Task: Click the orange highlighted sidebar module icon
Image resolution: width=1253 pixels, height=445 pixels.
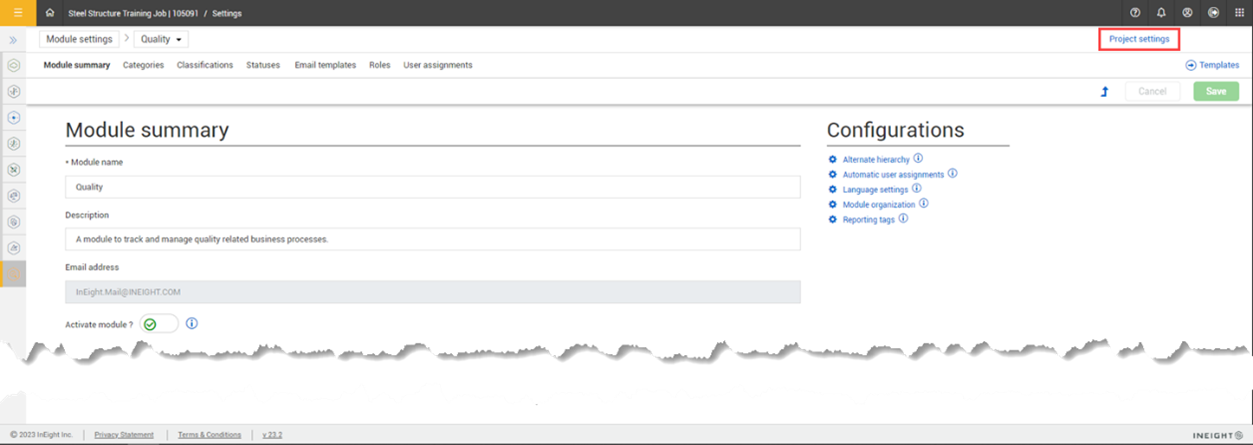Action: [x=13, y=274]
